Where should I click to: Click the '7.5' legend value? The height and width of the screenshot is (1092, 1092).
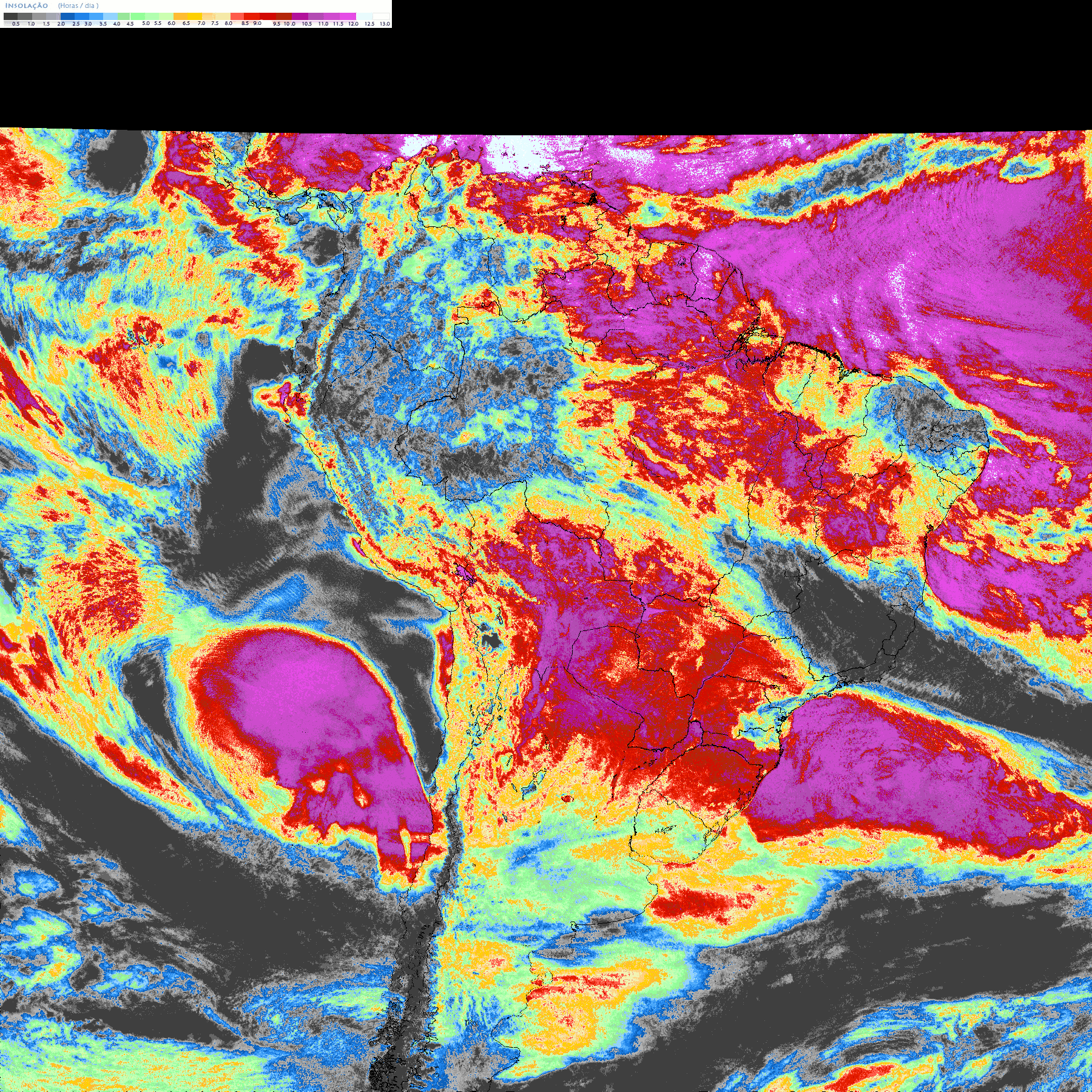(x=215, y=23)
